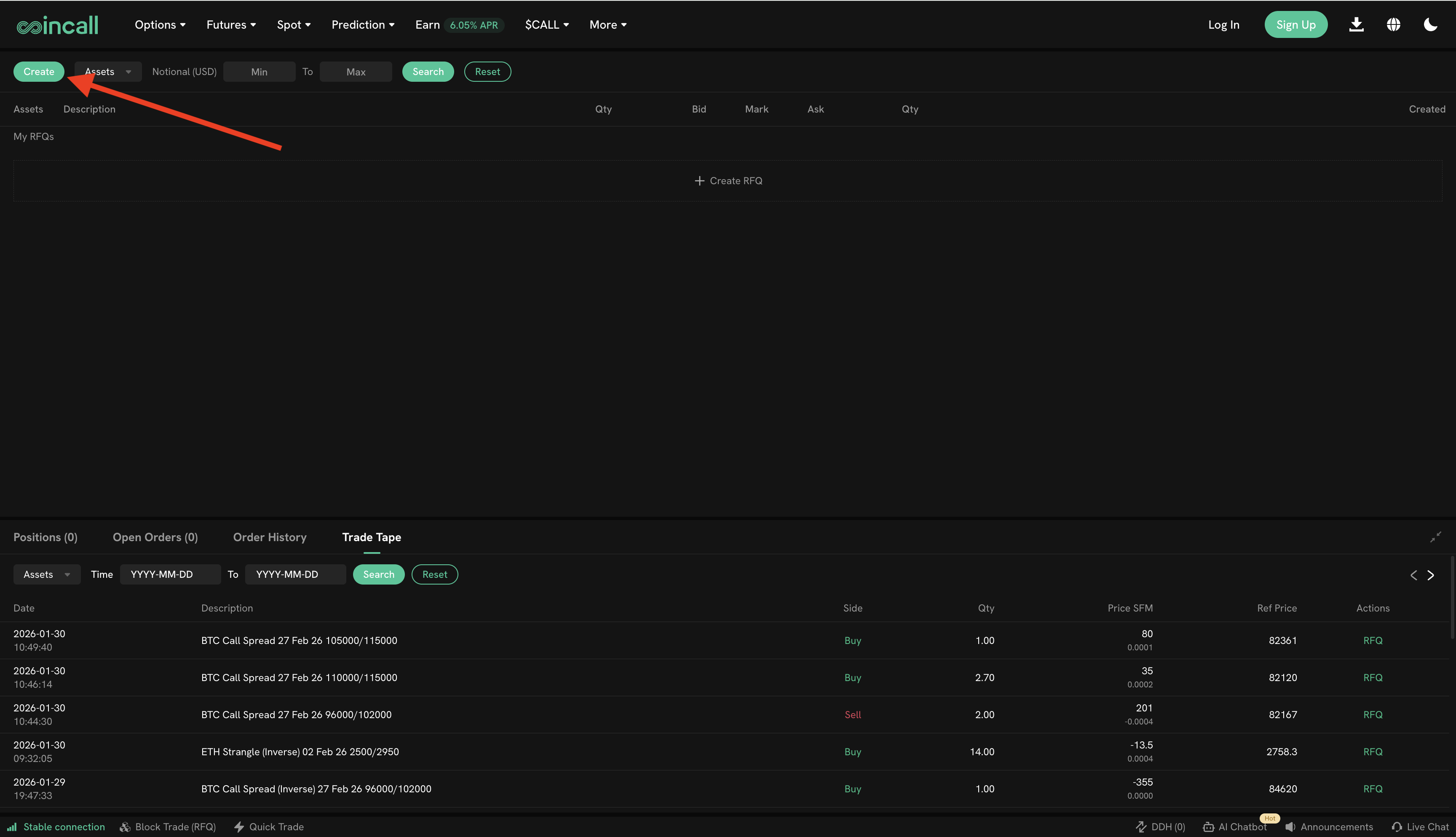Switch to Positions (0) tab
Viewport: 1456px width, 837px height.
click(x=45, y=537)
